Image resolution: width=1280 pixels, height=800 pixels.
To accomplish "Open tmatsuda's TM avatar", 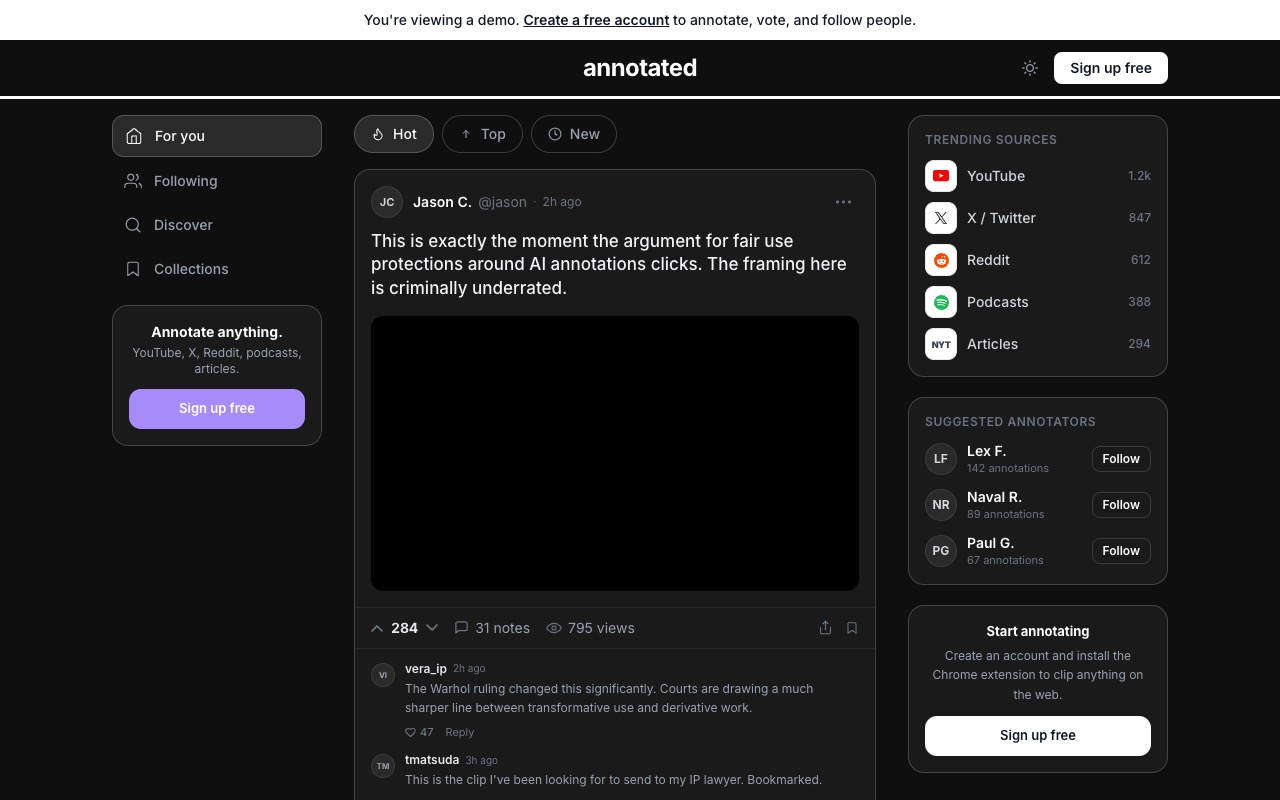I will pos(383,766).
